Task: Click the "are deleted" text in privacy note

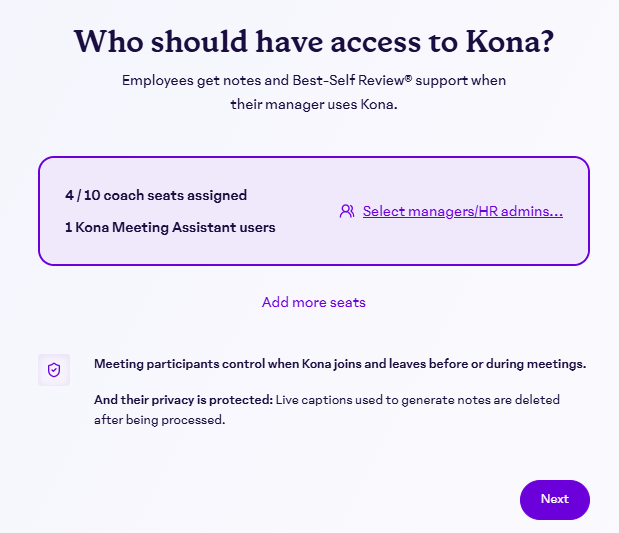Action: (x=532, y=400)
